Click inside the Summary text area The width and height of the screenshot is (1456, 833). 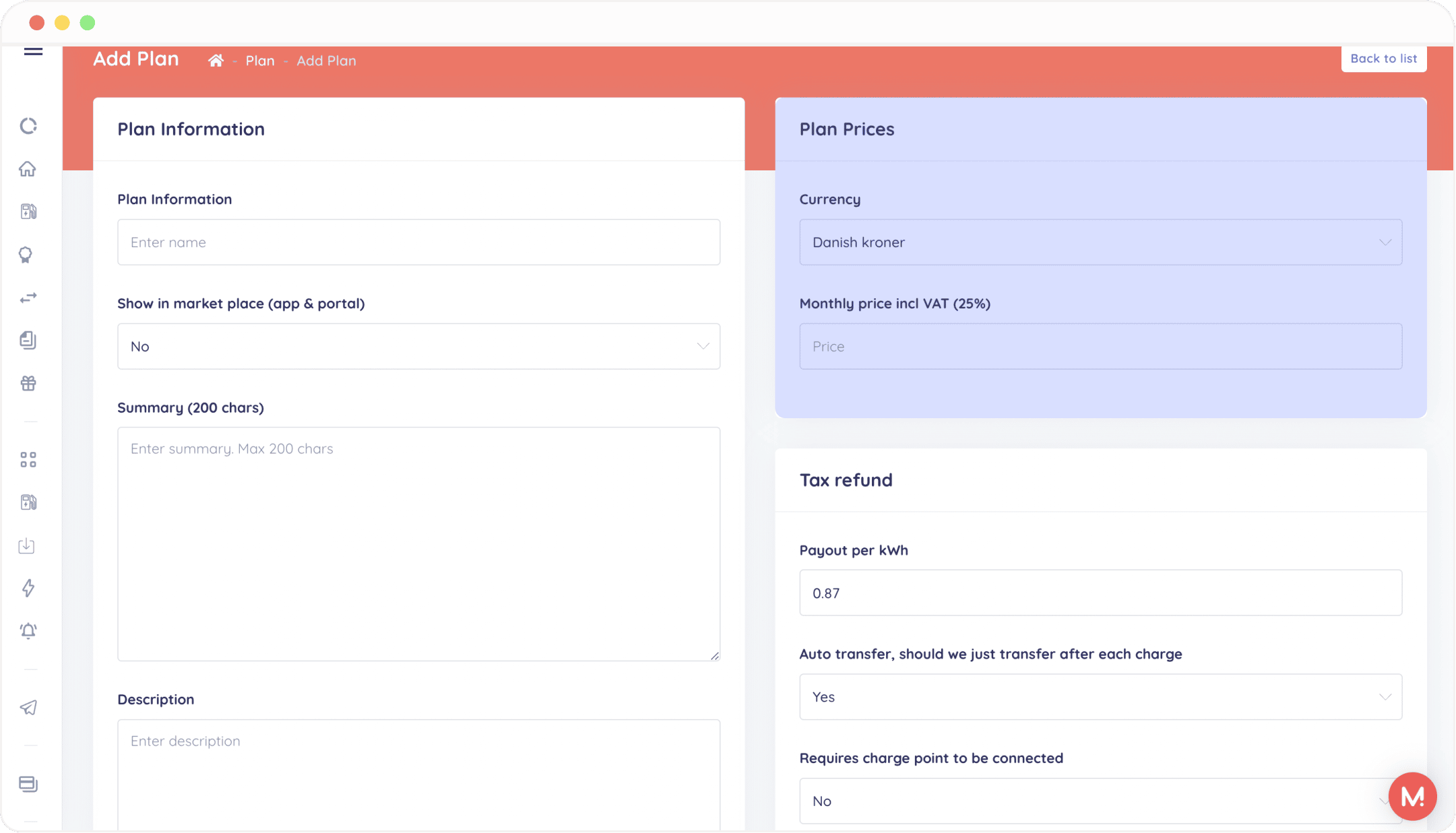(418, 544)
